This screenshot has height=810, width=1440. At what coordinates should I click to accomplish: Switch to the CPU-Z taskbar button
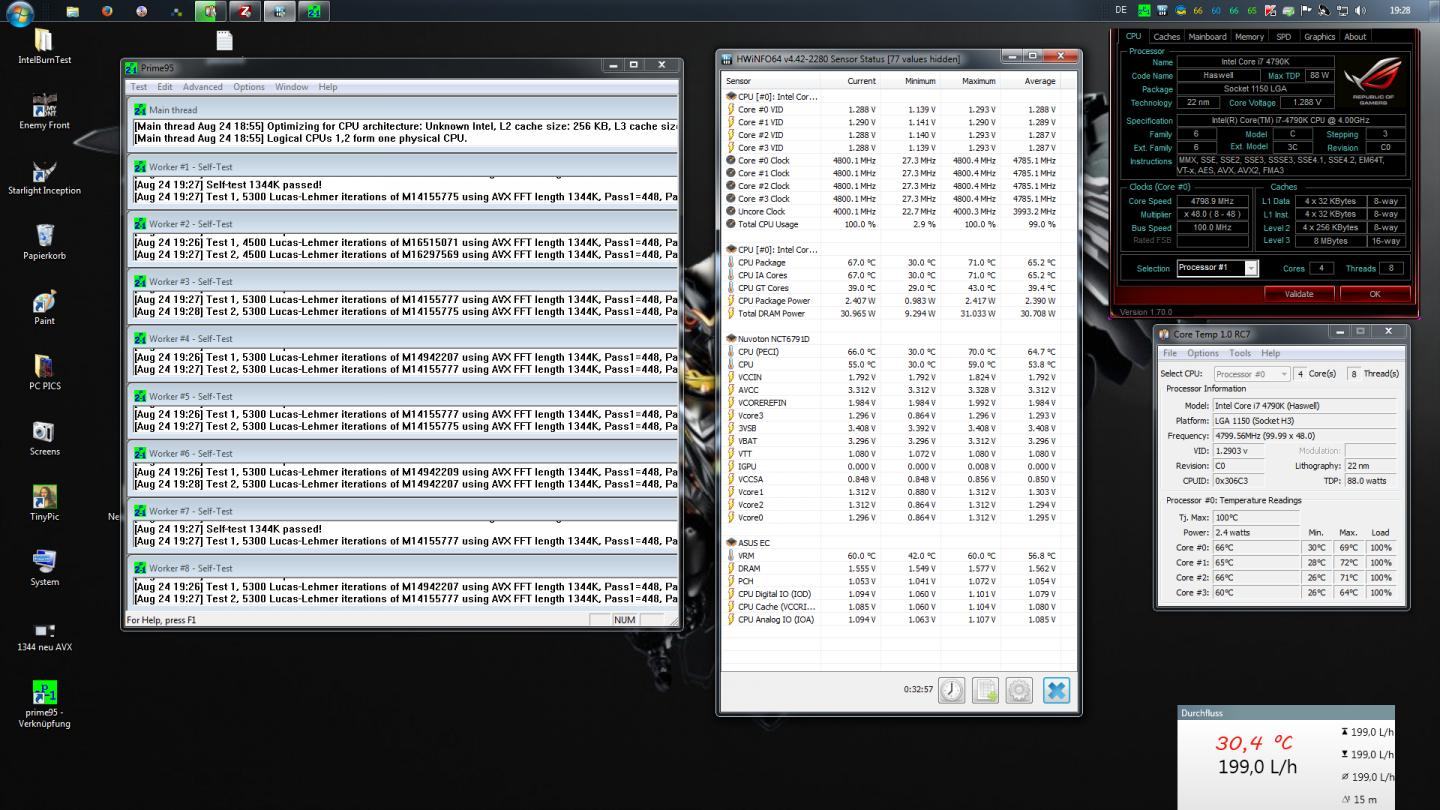(x=245, y=11)
